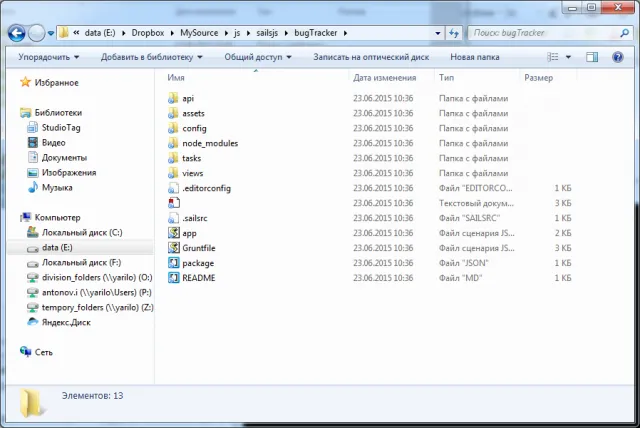This screenshot has height=428, width=640.
Task: Select Сеть in the navigation pane
Action: pos(44,352)
